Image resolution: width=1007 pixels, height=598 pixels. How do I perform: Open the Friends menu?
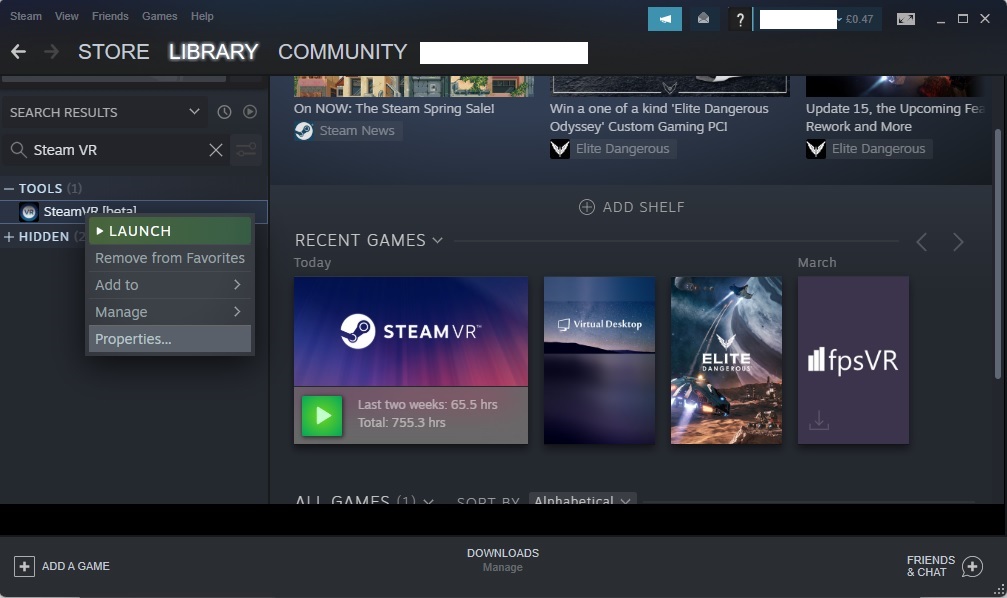[x=110, y=16]
